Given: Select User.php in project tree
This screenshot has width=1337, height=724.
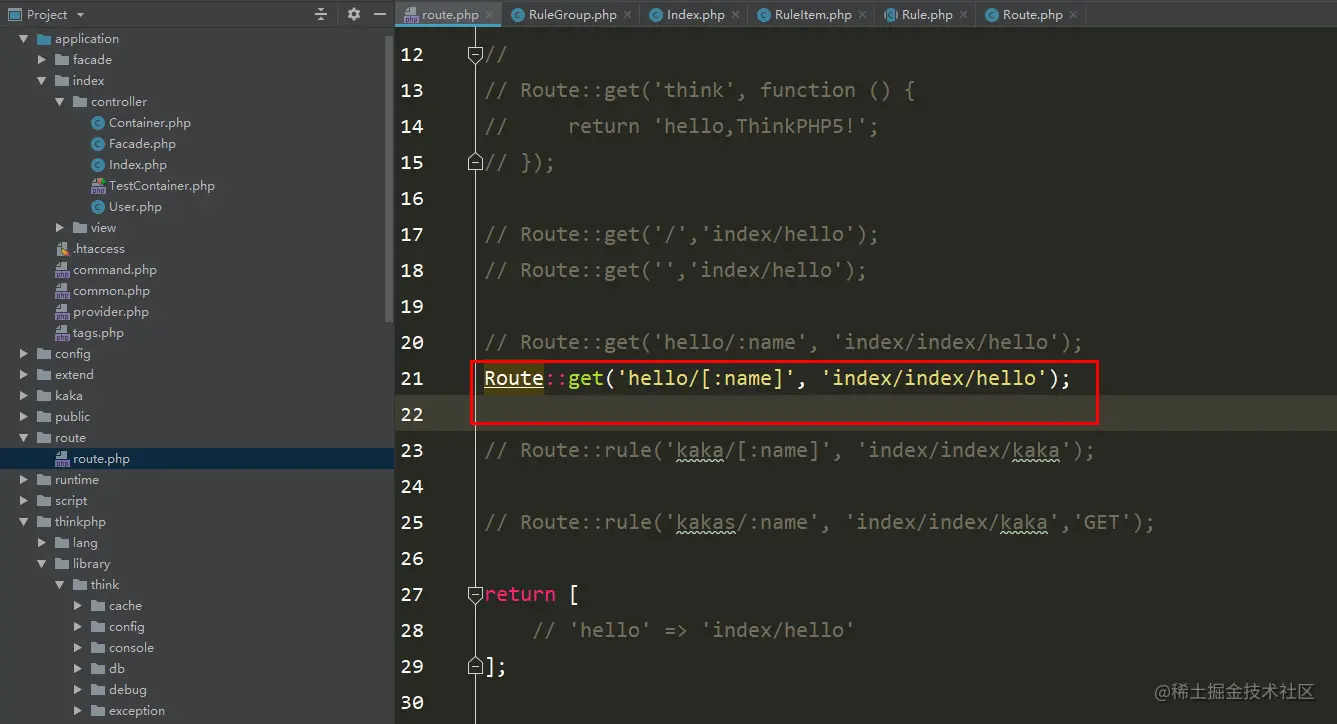Looking at the screenshot, I should click(x=135, y=207).
